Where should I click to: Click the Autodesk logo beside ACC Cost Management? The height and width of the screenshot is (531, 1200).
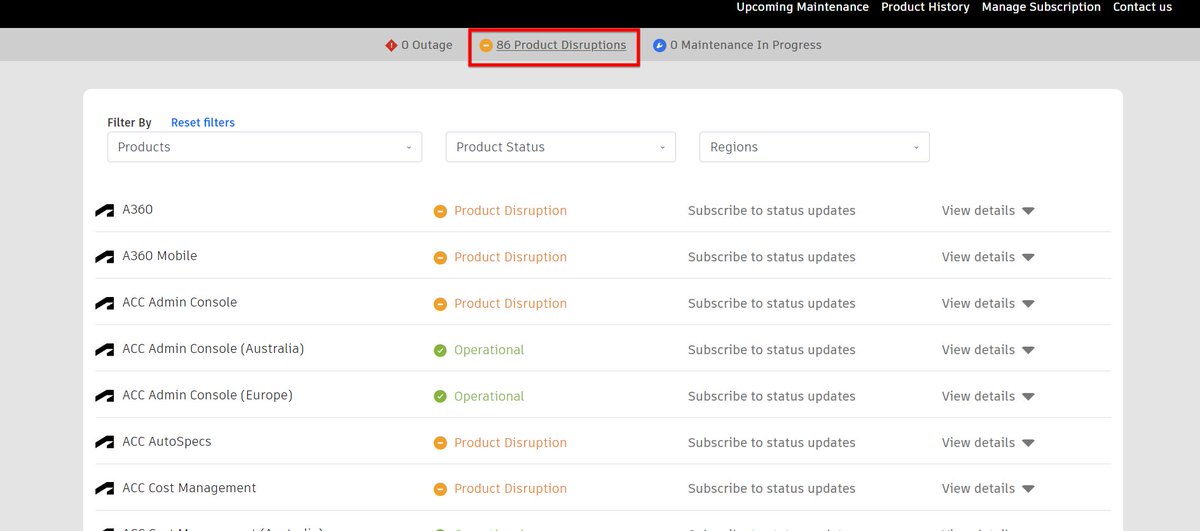pos(105,489)
